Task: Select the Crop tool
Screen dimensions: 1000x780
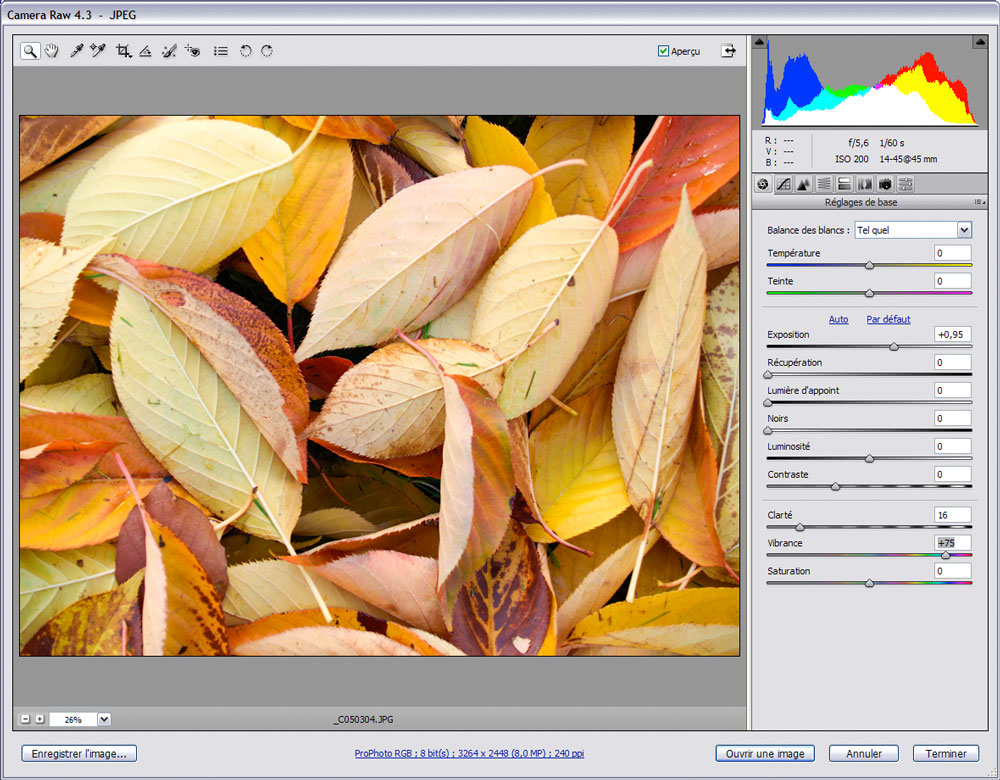Action: pyautogui.click(x=124, y=51)
